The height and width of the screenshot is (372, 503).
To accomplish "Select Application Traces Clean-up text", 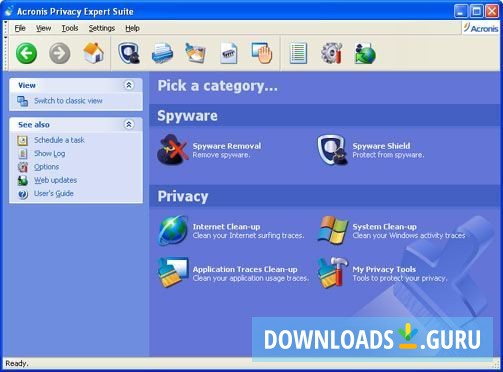I will tap(245, 269).
